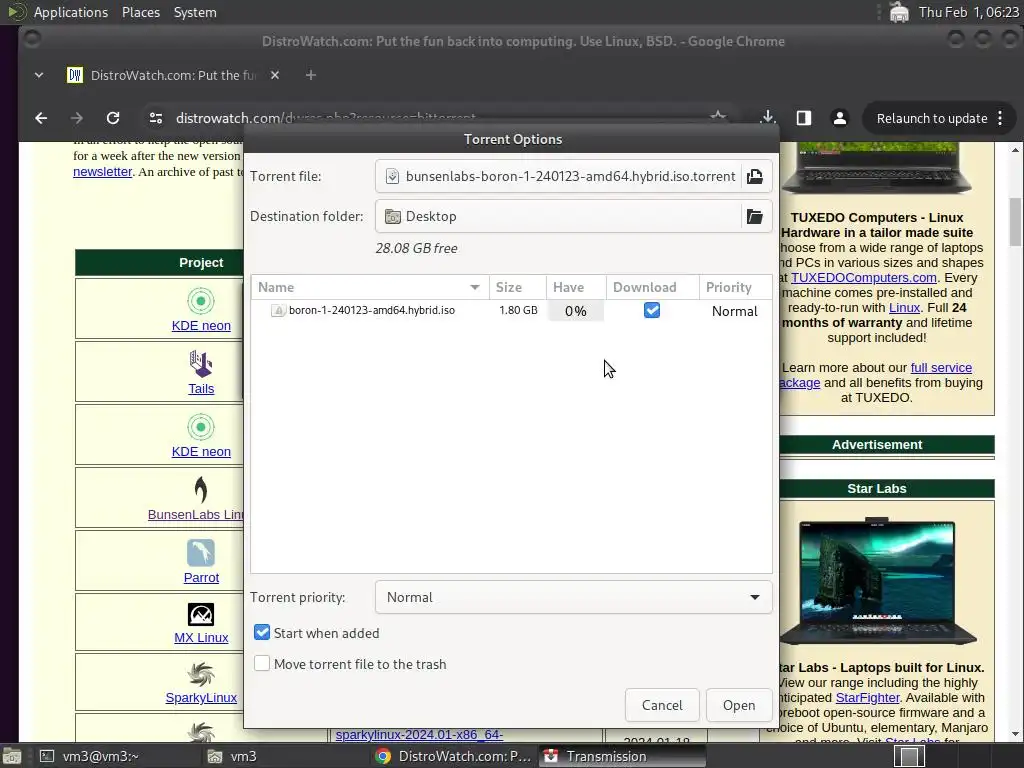The width and height of the screenshot is (1024, 768).
Task: Click the Name column sort arrow
Action: coord(475,287)
